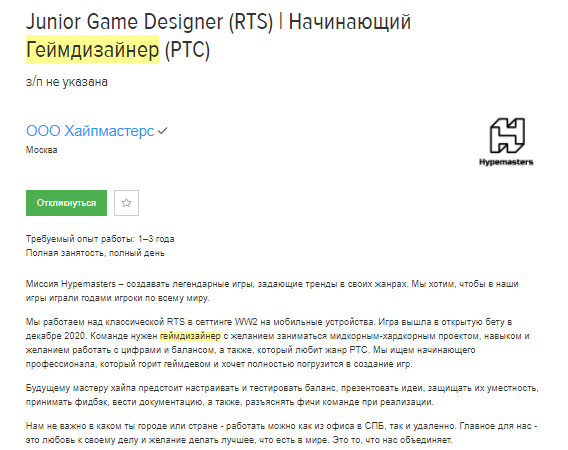Open the ООО Хайпмастерс company link
This screenshot has width=568, height=450.
click(90, 131)
